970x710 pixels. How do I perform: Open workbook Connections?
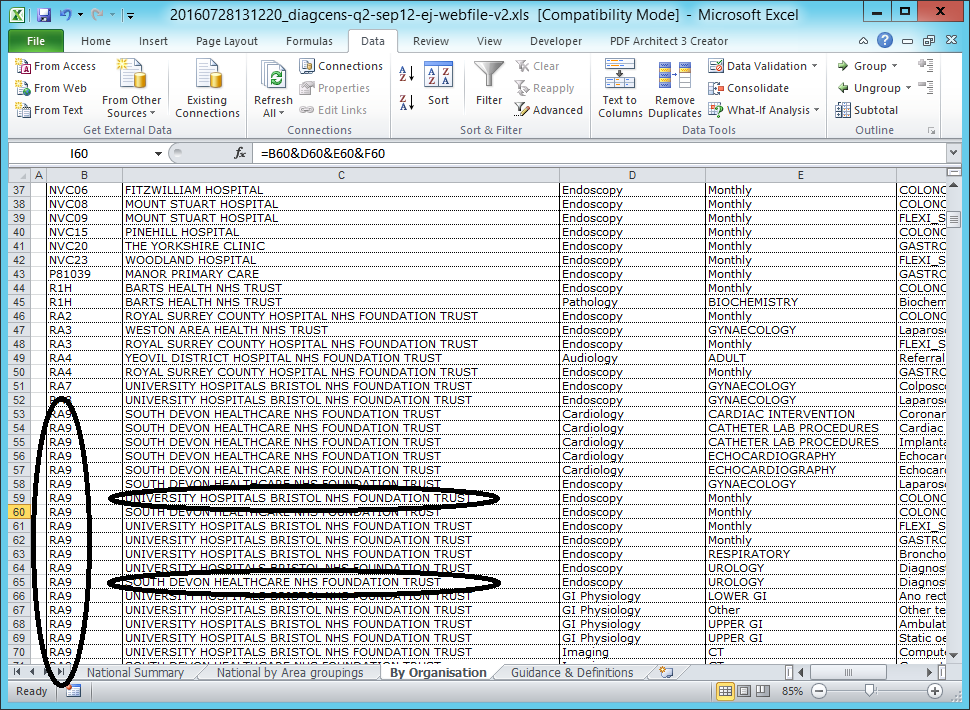[341, 66]
